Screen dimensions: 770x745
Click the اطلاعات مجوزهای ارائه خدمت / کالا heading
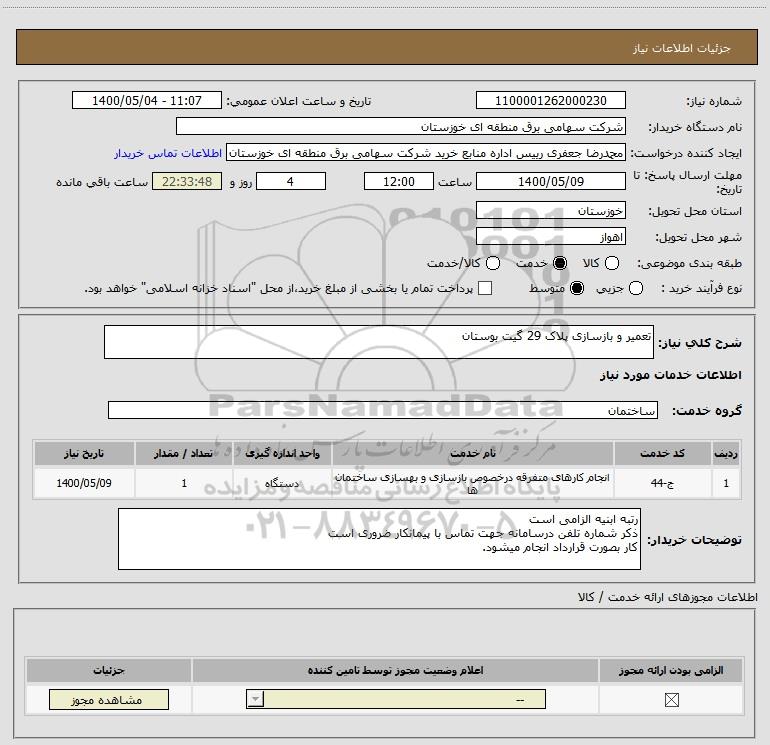668,597
